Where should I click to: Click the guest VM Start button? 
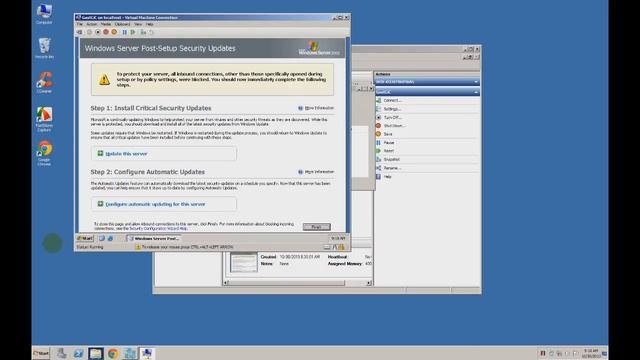click(85, 238)
